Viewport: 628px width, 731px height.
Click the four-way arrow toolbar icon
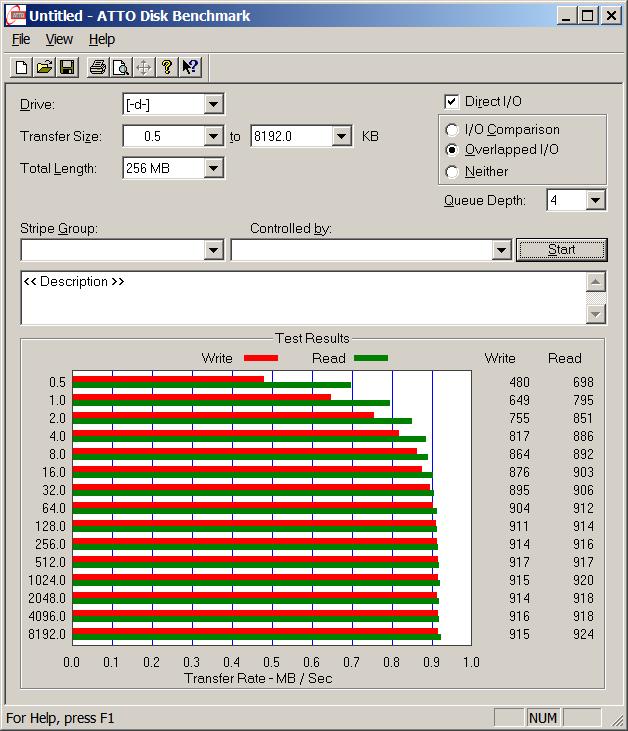[144, 67]
